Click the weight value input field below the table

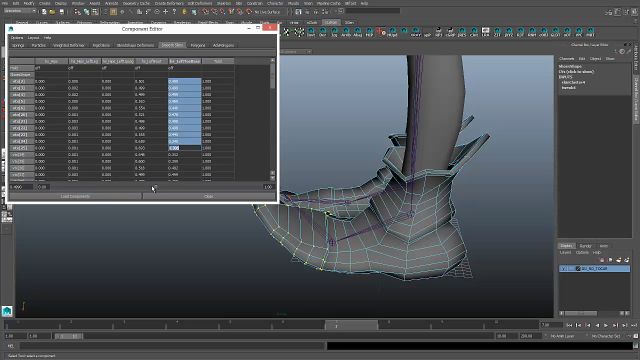21,187
